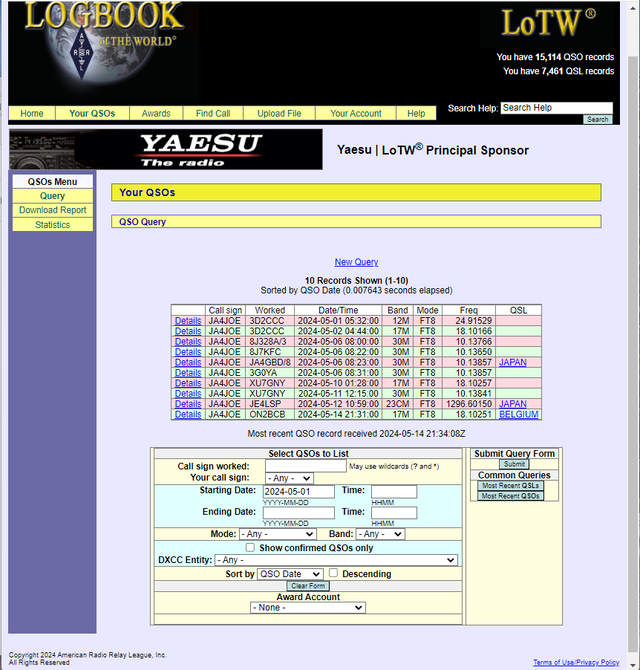Expand the Band dropdown
Screen dimensions: 640x670
(380, 534)
